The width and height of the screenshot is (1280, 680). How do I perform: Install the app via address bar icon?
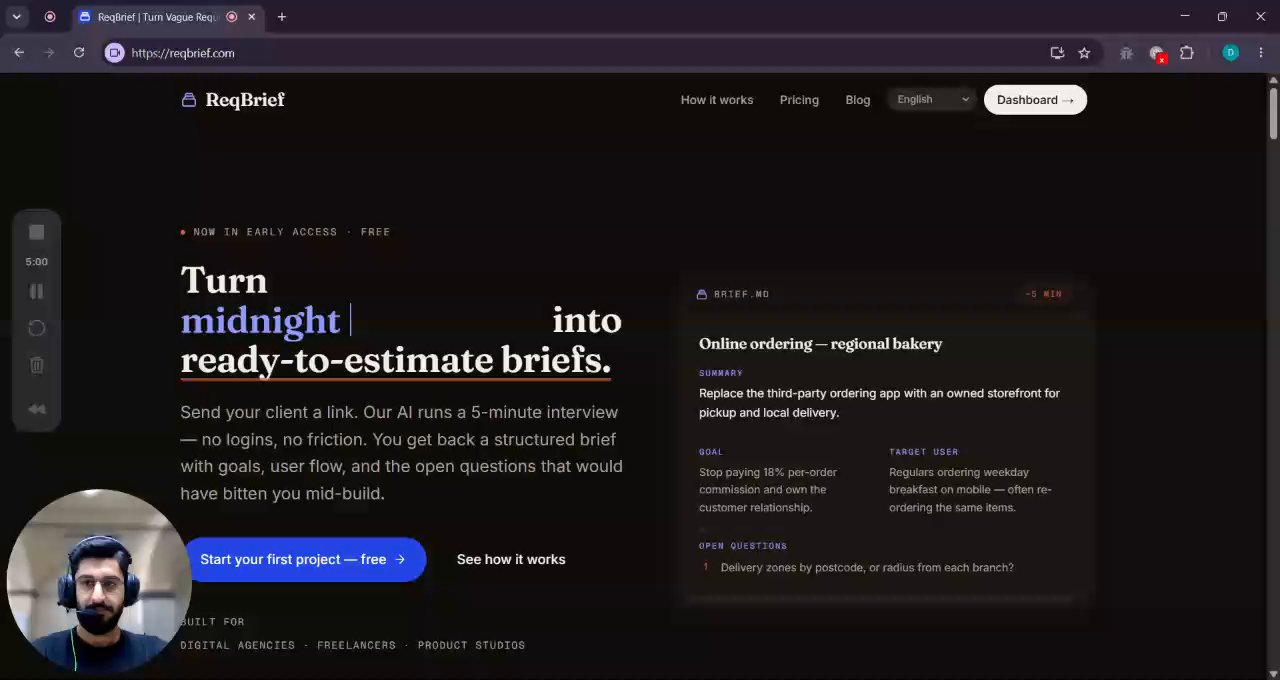point(1057,53)
